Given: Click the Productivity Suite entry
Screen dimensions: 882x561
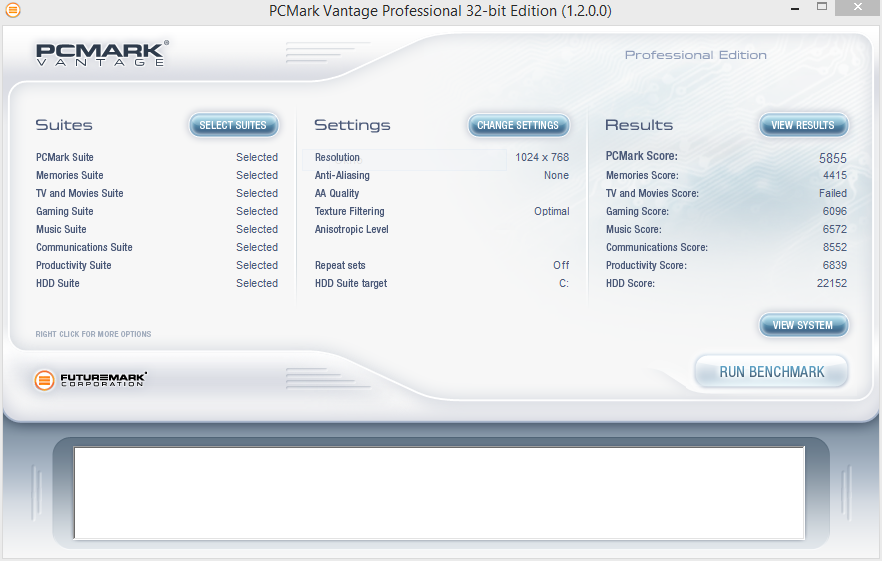Looking at the screenshot, I should click(74, 266).
